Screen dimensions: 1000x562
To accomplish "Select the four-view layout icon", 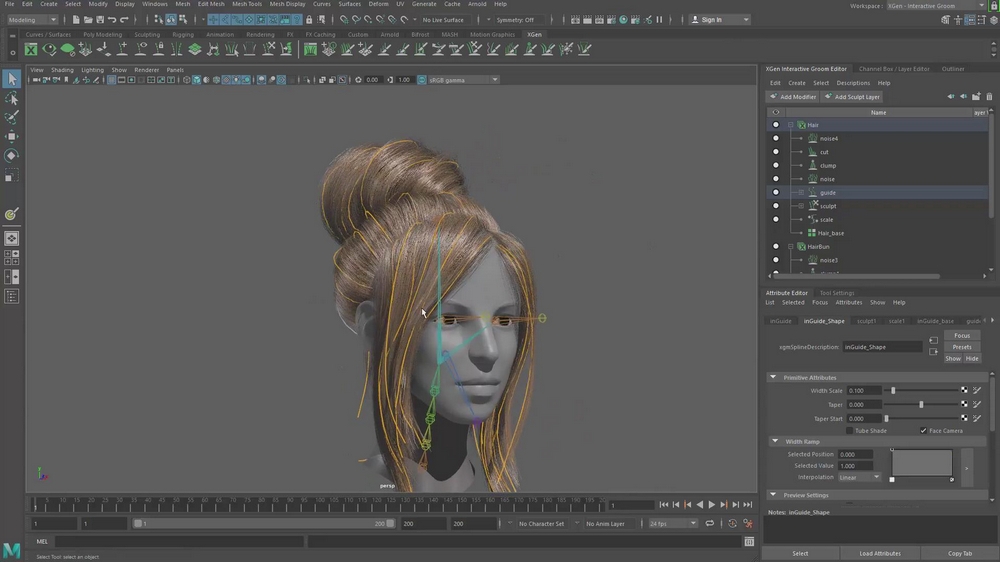I will (11, 258).
